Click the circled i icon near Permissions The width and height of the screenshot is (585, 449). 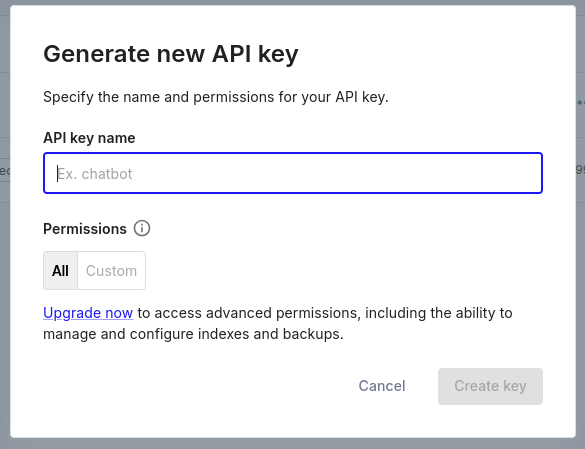pyautogui.click(x=142, y=228)
